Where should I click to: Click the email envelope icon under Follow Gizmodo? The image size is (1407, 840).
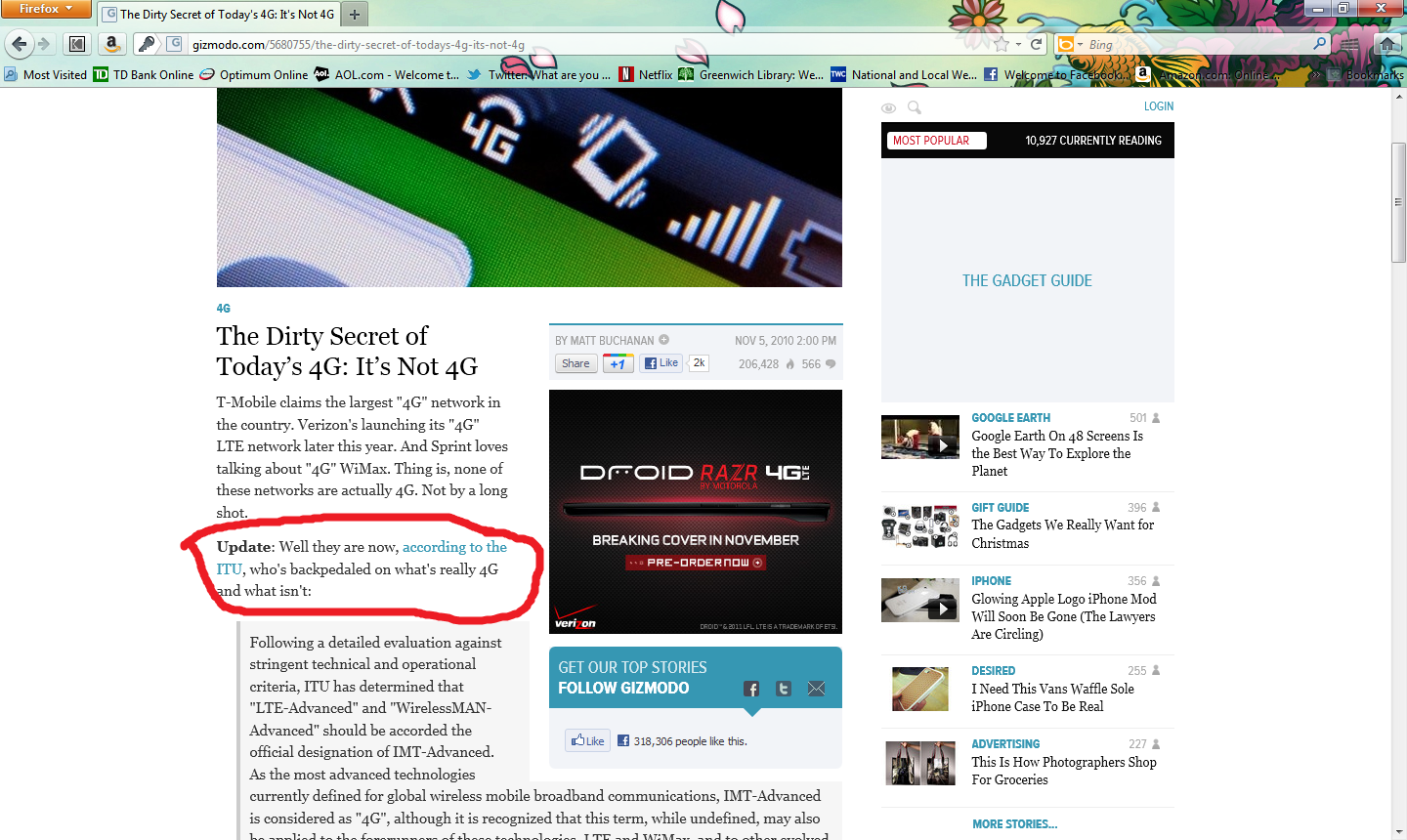click(817, 689)
